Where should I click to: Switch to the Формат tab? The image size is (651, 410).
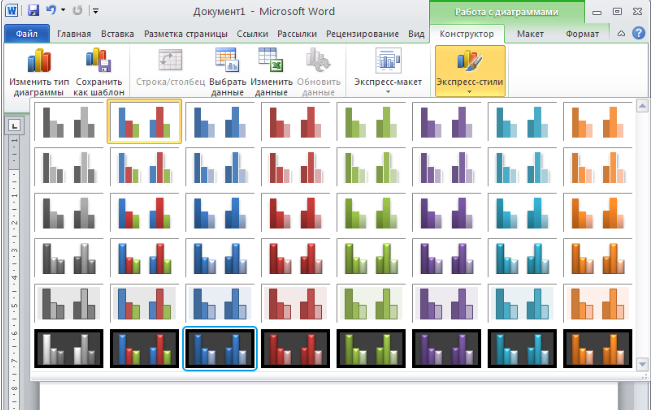point(582,33)
